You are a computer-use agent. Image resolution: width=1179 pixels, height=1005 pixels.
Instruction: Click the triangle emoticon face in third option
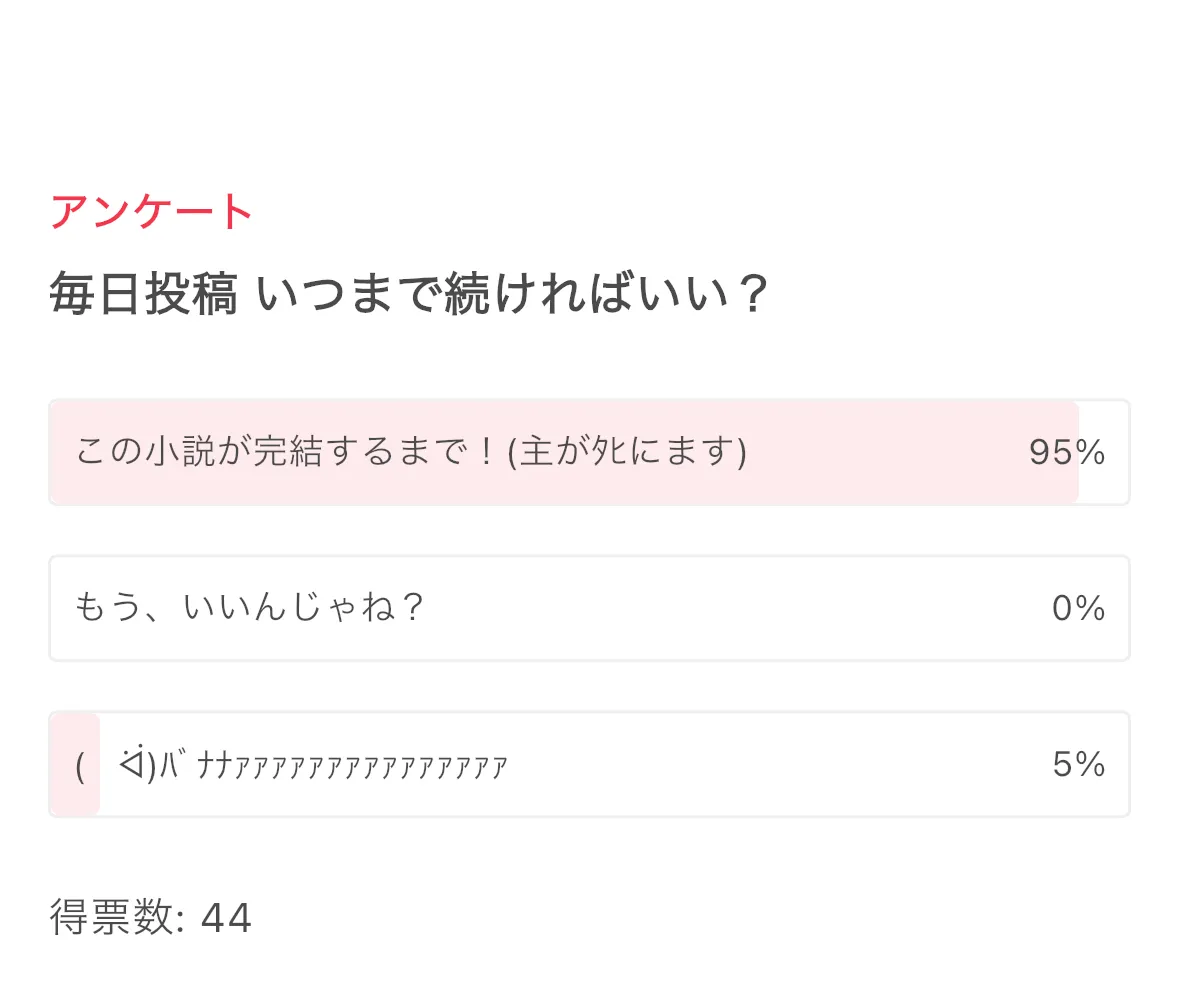[x=132, y=763]
